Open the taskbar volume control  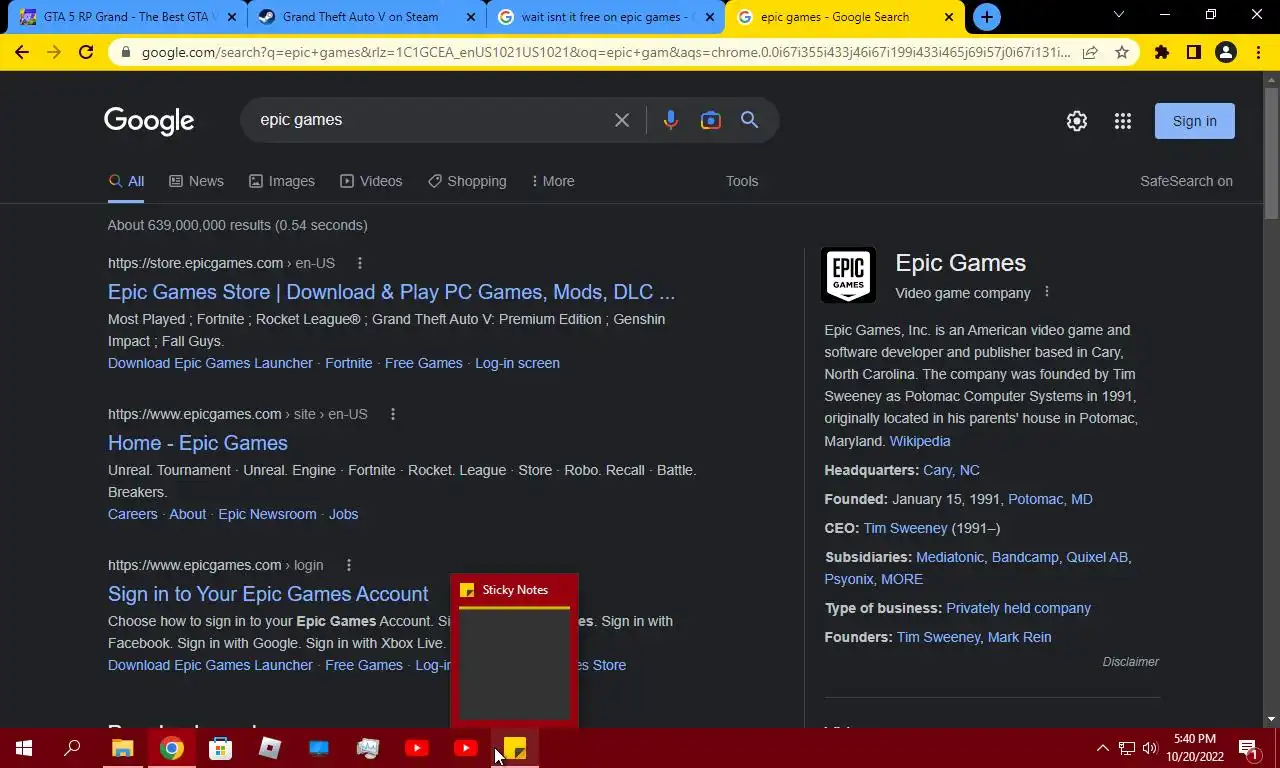click(x=1150, y=748)
